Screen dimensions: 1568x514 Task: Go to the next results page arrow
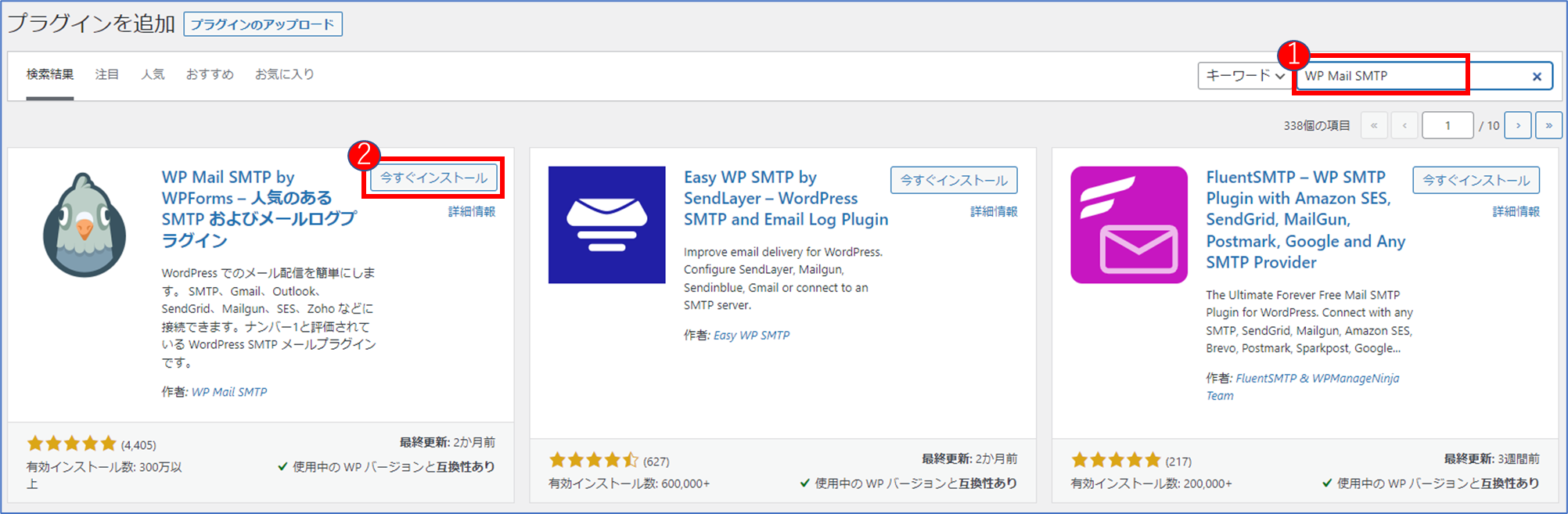[1518, 125]
